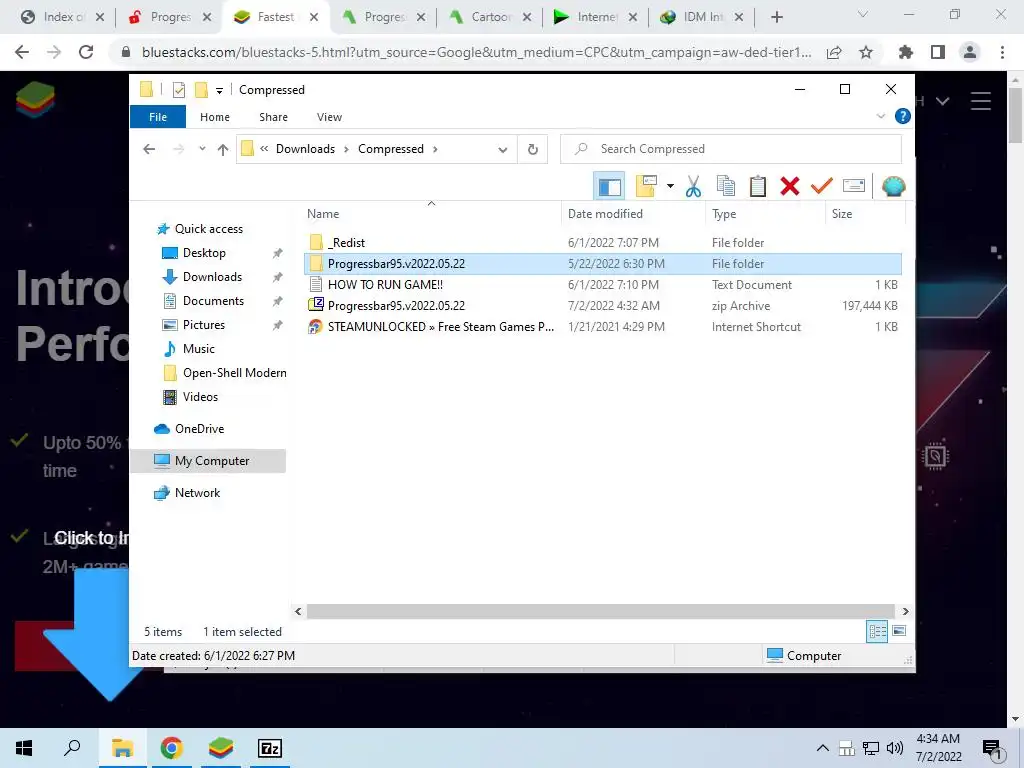This screenshot has width=1024, height=768.
Task: Open Music in navigation pane
Action: tap(199, 349)
